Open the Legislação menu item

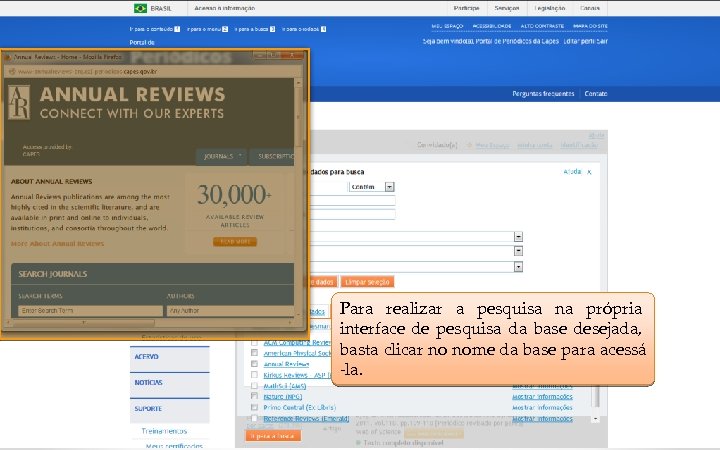tap(550, 8)
